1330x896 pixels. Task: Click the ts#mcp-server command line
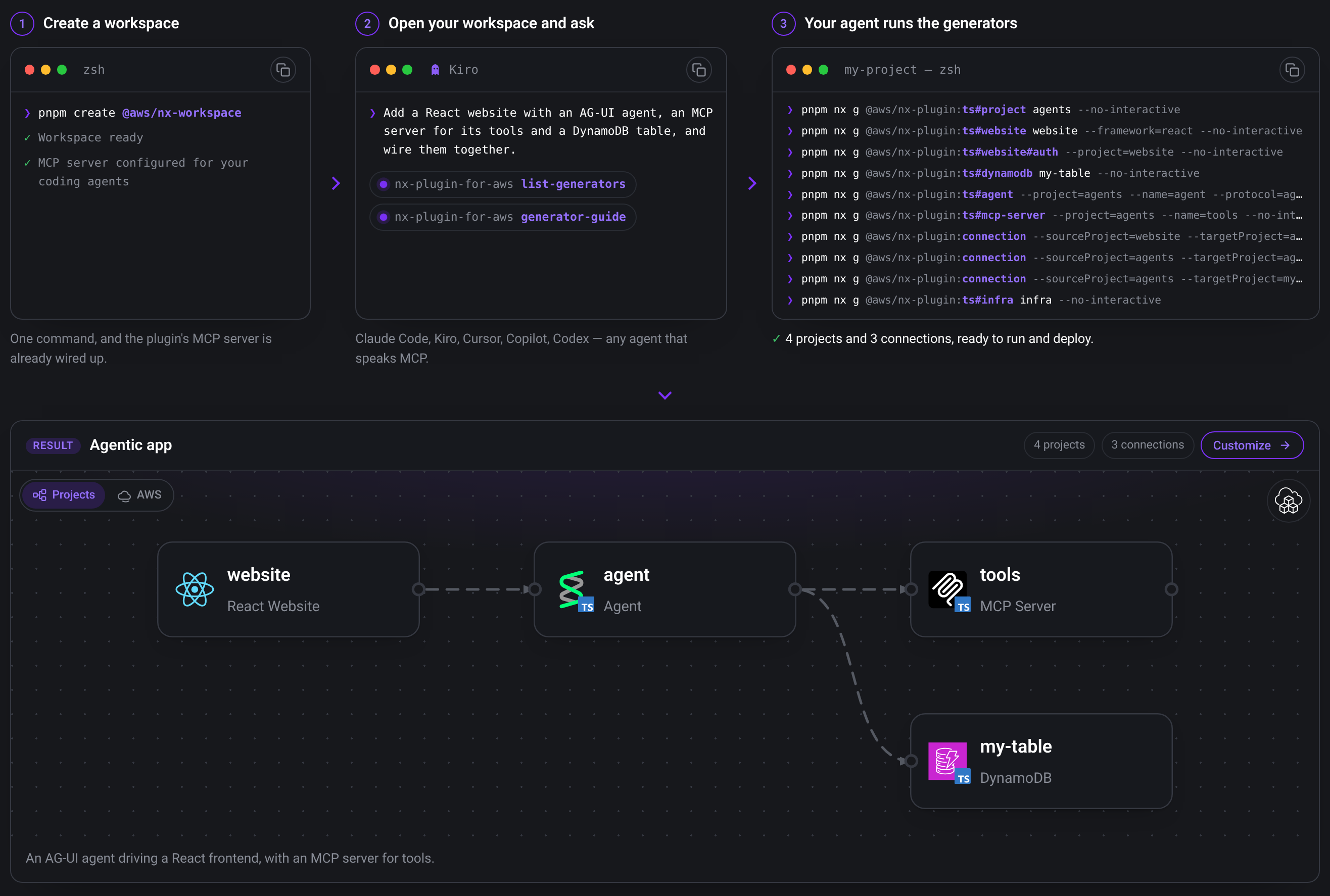1044,216
